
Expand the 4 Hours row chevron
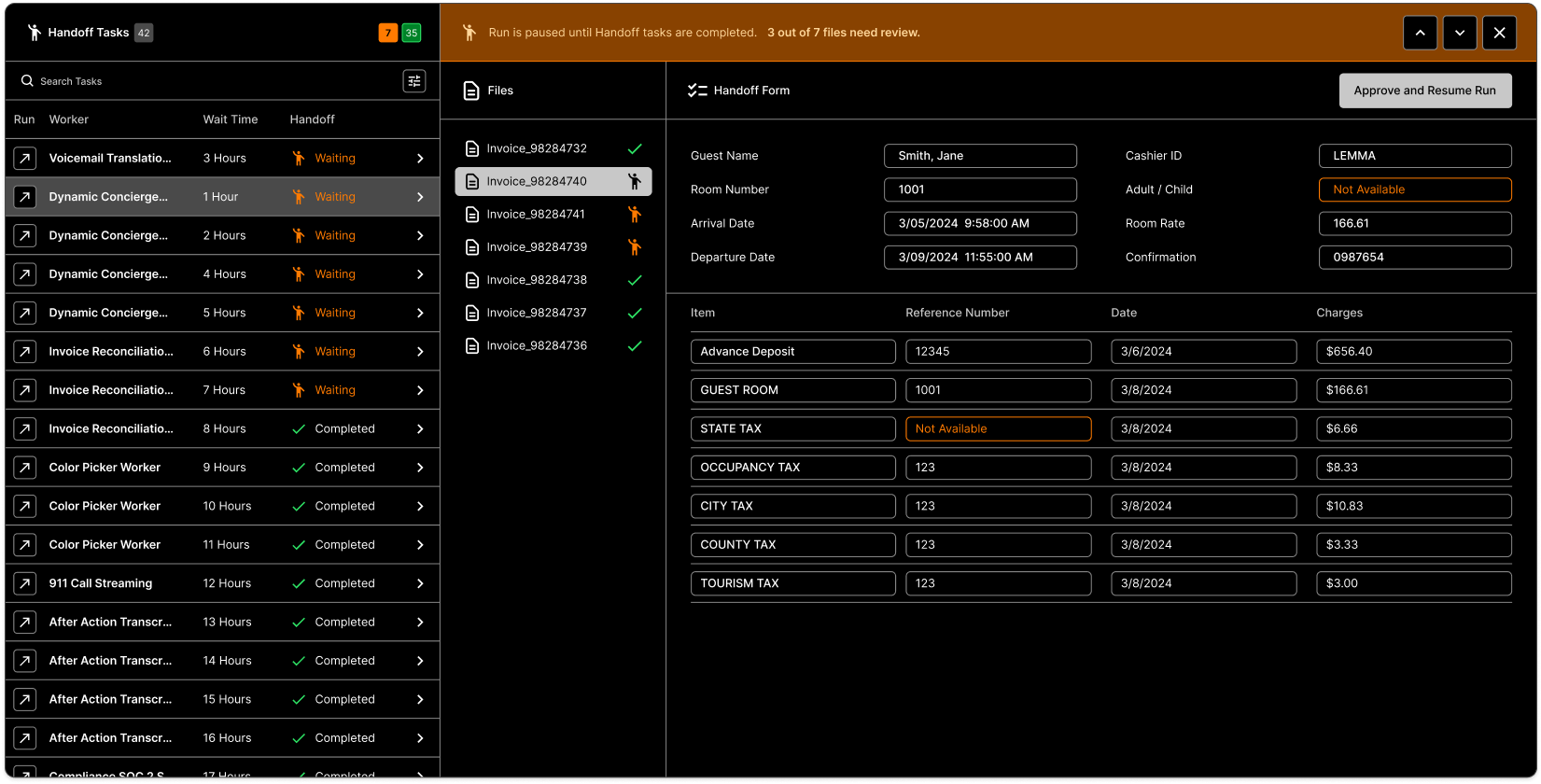pyautogui.click(x=420, y=274)
